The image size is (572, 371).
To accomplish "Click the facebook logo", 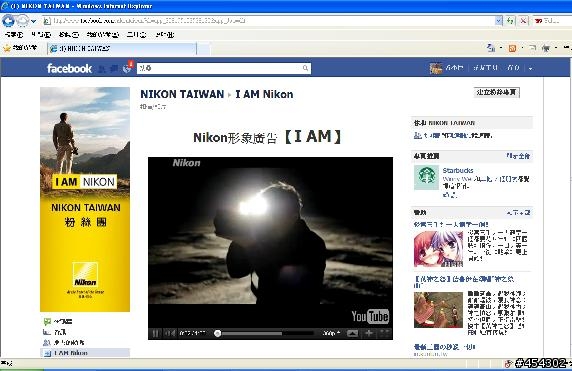I will click(x=69, y=68).
